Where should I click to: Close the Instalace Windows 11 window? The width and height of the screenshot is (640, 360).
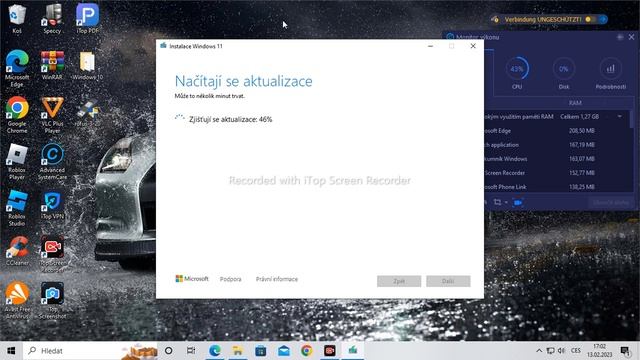tap(473, 46)
